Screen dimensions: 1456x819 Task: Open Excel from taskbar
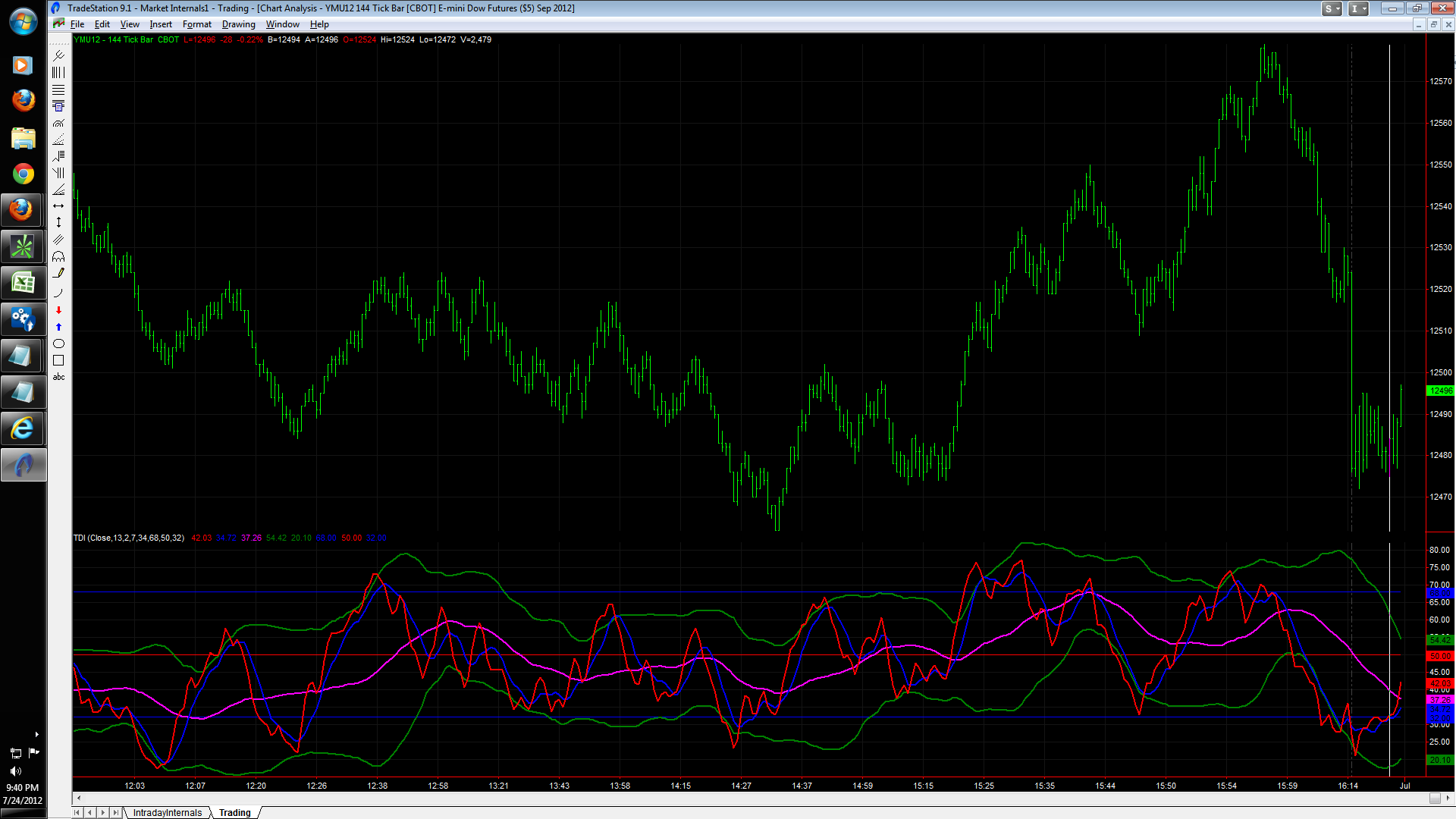pyautogui.click(x=23, y=284)
